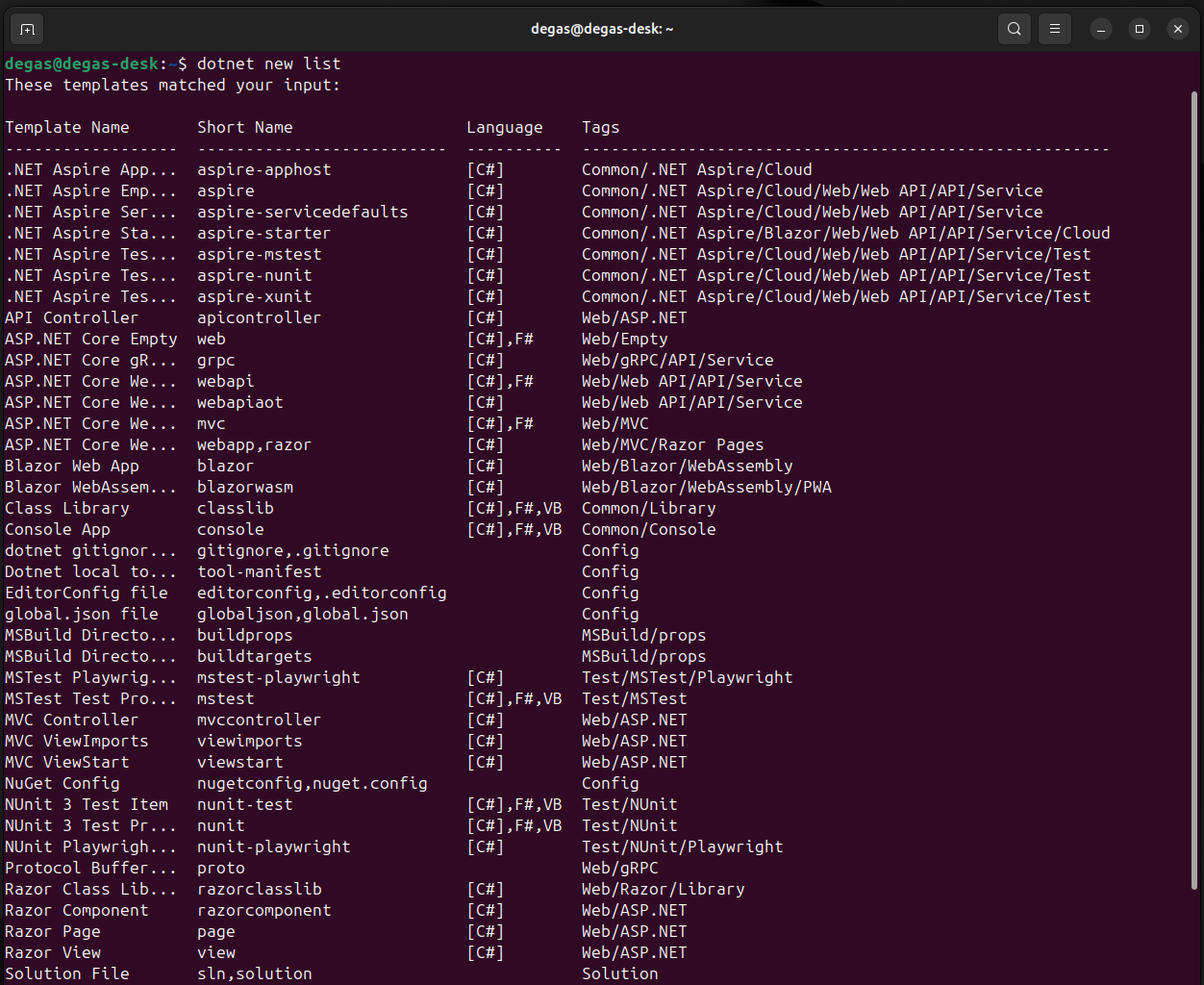
Task: Select short name 'aspire-servicedefaults'
Action: 303,212
